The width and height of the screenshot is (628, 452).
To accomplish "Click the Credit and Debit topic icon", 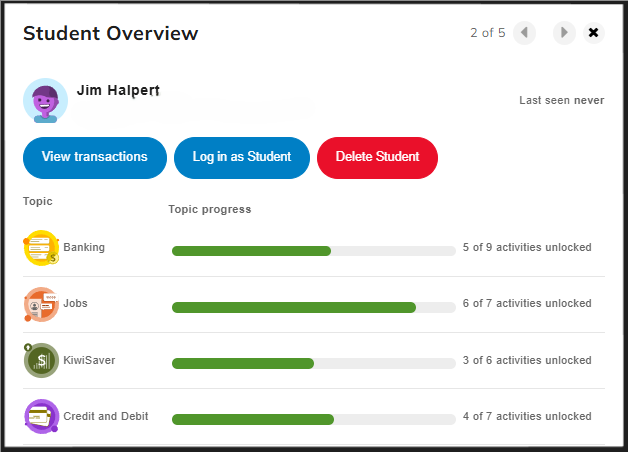I will click(41, 416).
